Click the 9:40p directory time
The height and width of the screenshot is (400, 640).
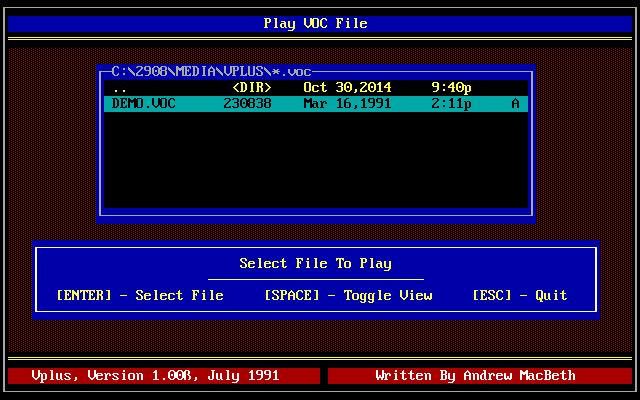point(451,88)
